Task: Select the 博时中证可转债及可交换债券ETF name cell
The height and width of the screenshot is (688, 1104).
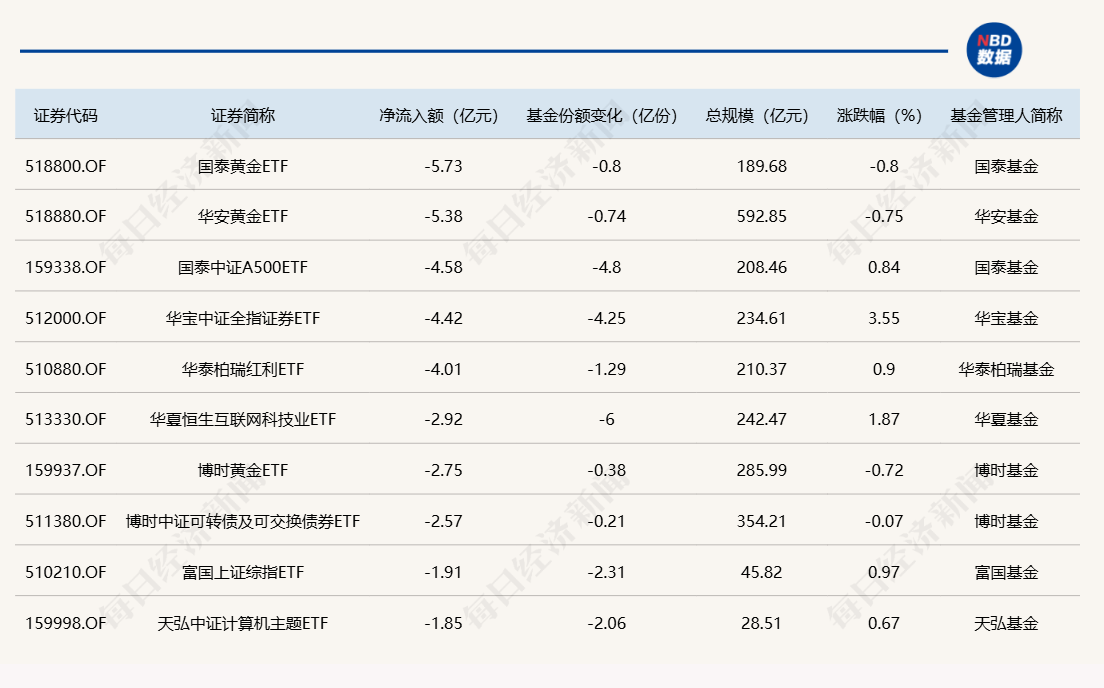Action: pos(243,521)
